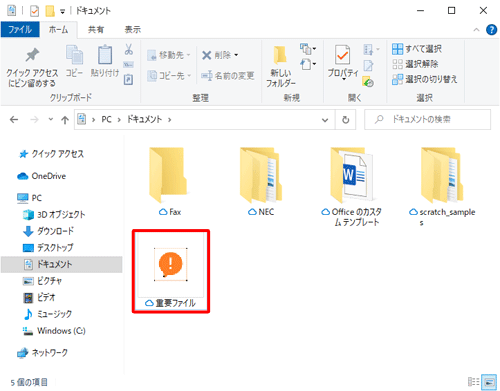The width and height of the screenshot is (500, 391).
Task: Click the Refresh button beside address bar
Action: pyautogui.click(x=346, y=119)
